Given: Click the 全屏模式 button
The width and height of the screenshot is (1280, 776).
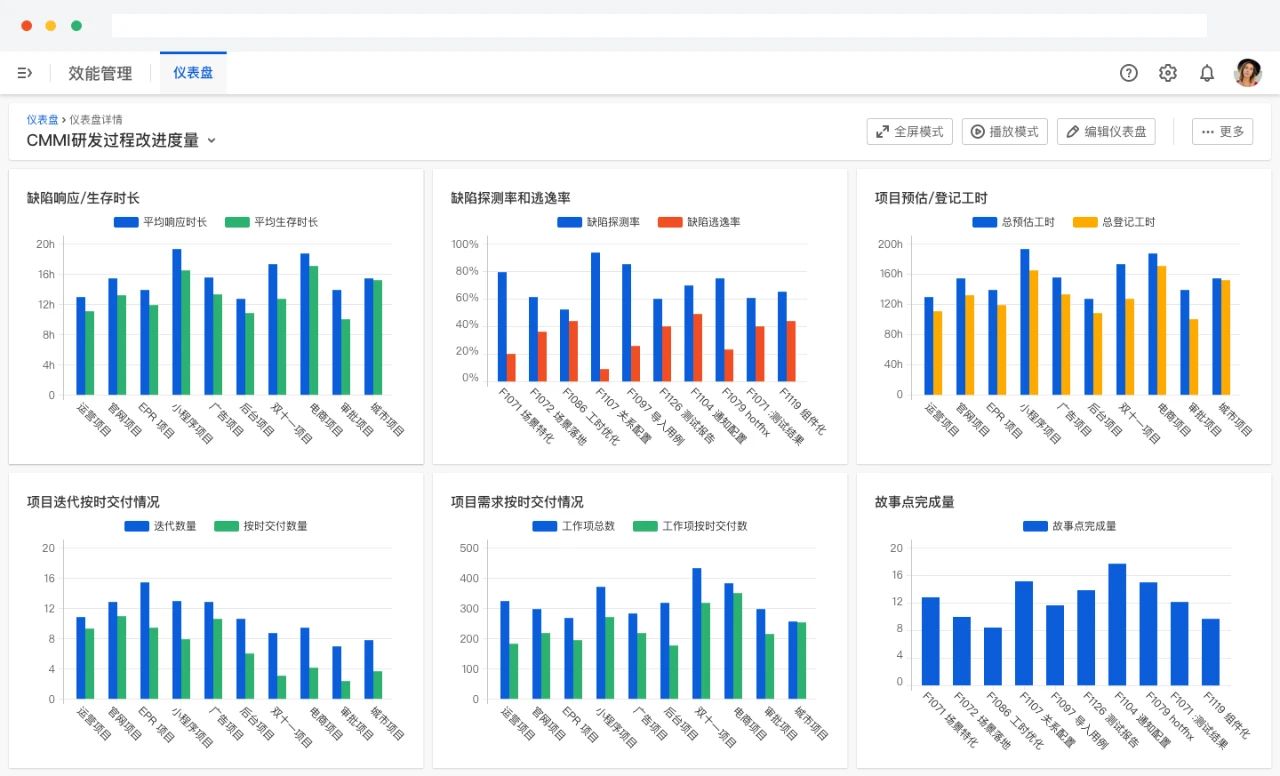Looking at the screenshot, I should [909, 131].
